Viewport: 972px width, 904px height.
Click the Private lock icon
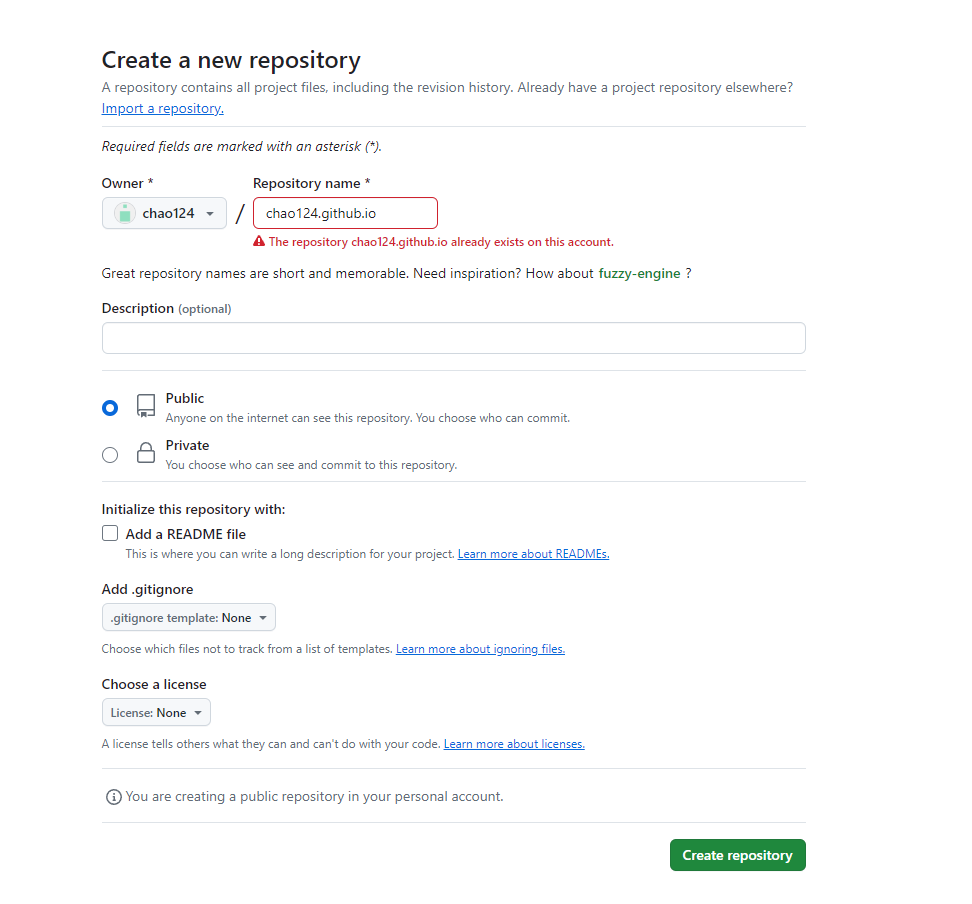[x=146, y=453]
